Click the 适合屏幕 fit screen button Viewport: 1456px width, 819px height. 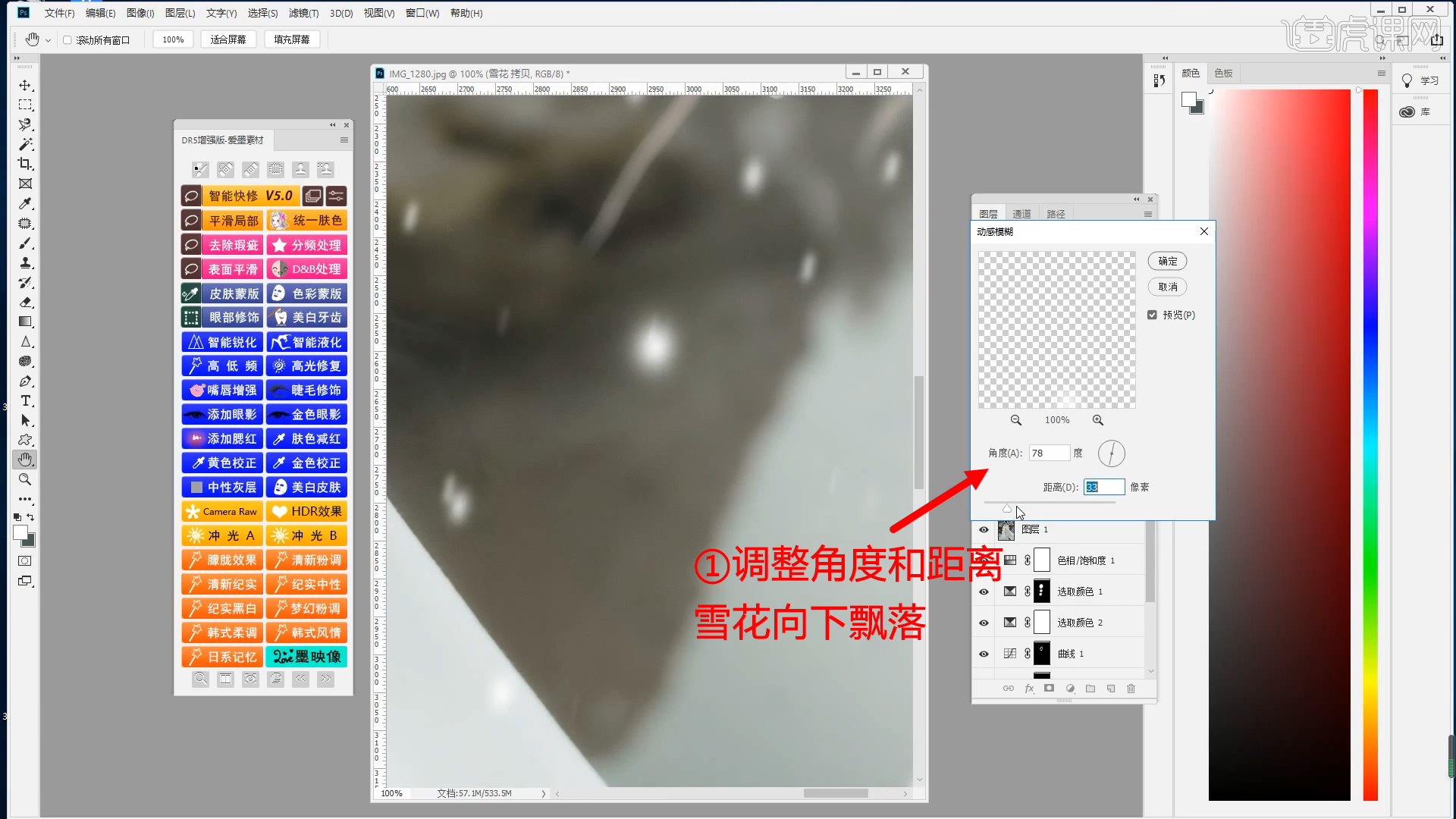228,39
